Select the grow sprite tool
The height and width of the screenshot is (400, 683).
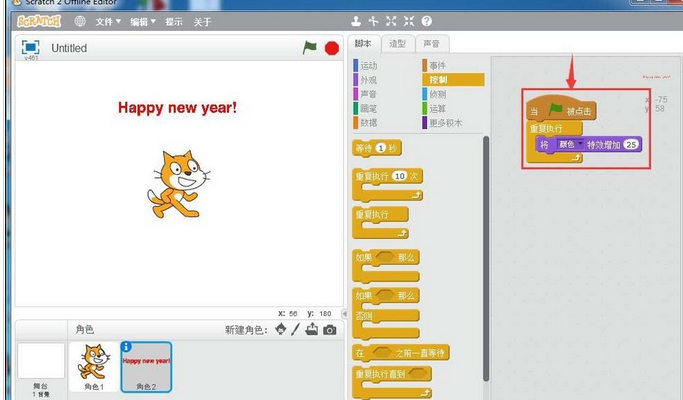tap(391, 21)
